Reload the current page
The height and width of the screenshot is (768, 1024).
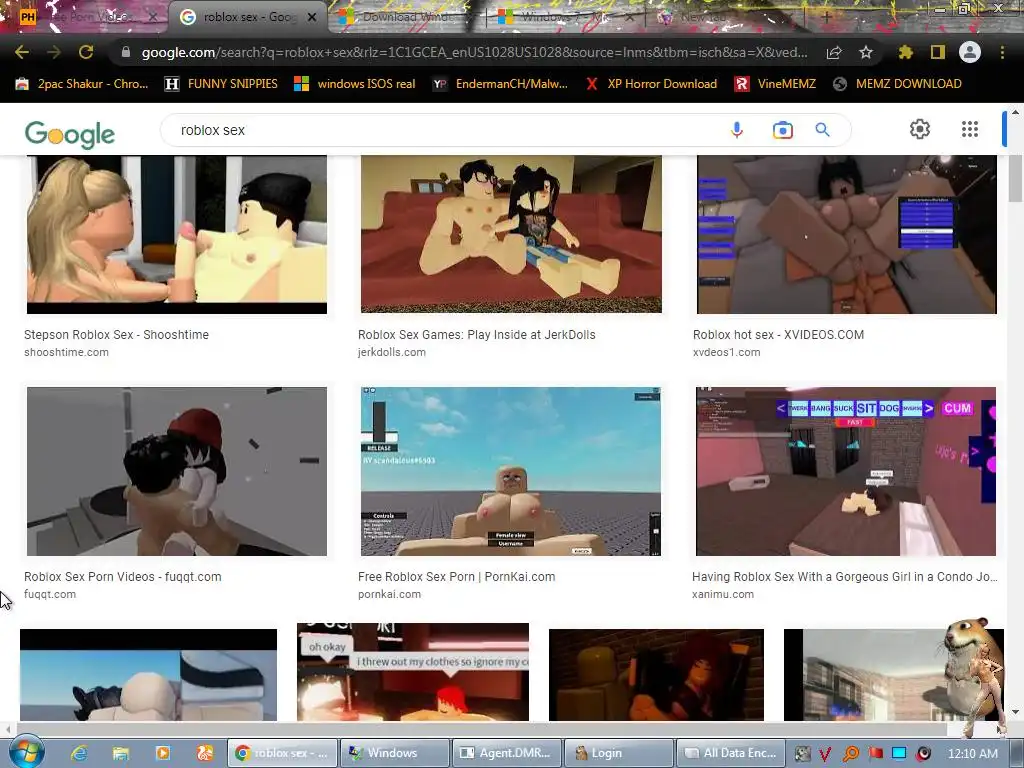[86, 52]
